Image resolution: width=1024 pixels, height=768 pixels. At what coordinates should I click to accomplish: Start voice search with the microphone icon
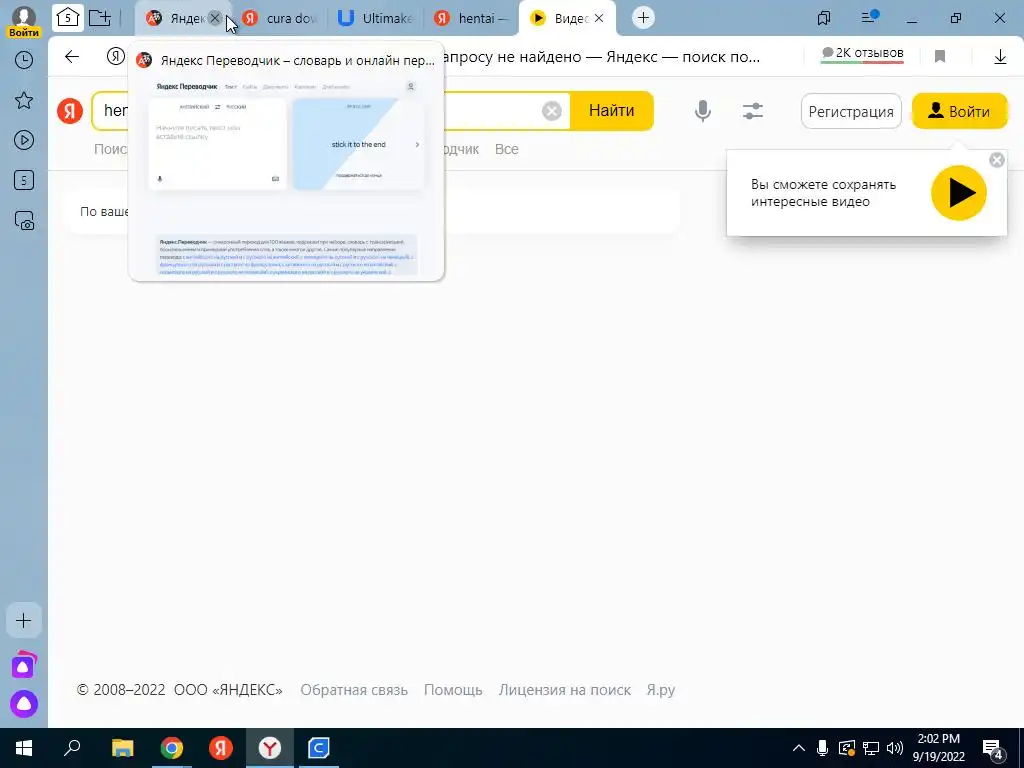[703, 111]
